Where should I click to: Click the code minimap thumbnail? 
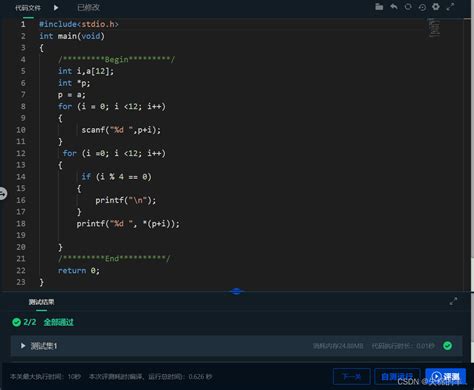pyautogui.click(x=434, y=28)
